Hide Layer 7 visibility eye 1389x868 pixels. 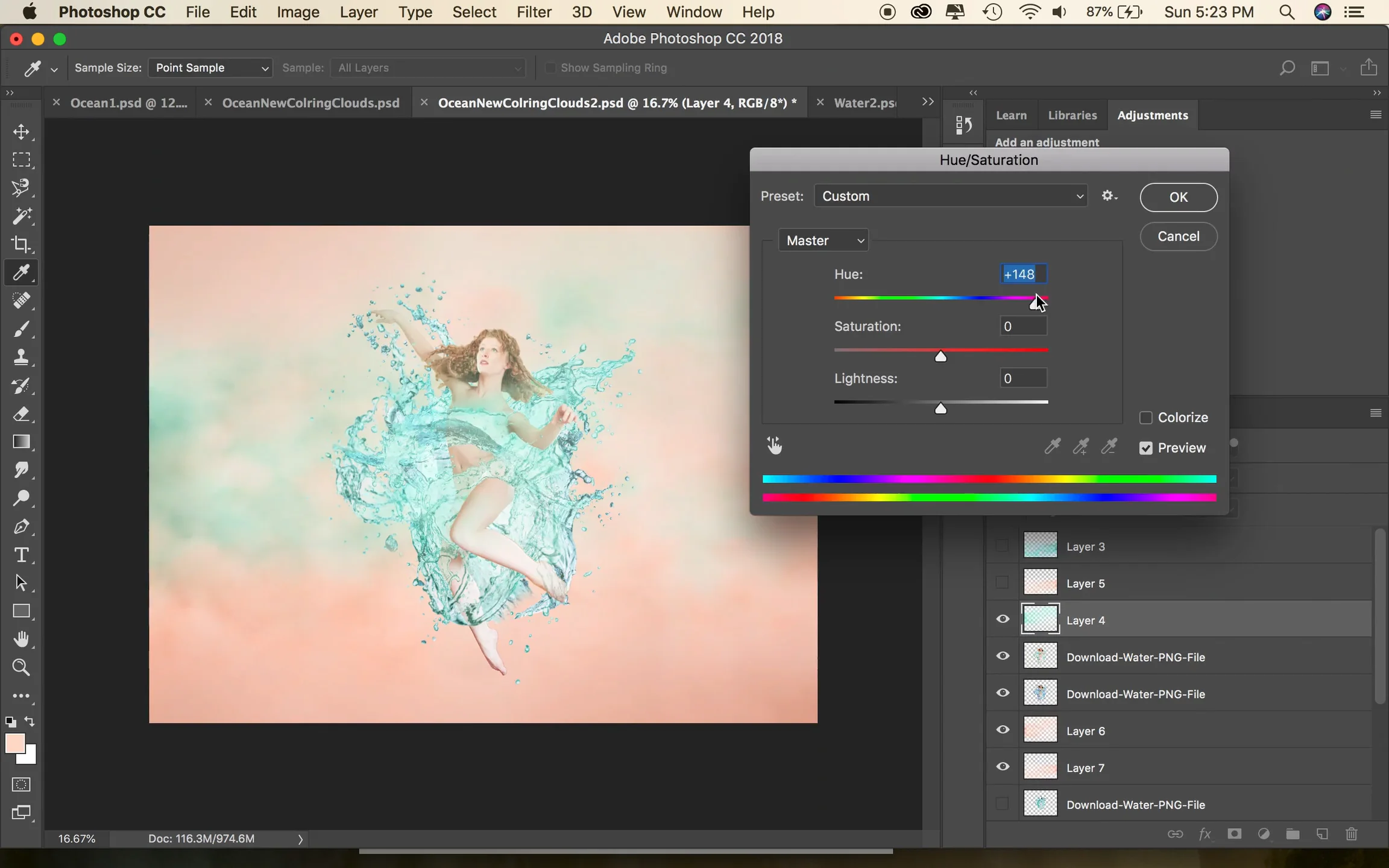point(1003,767)
